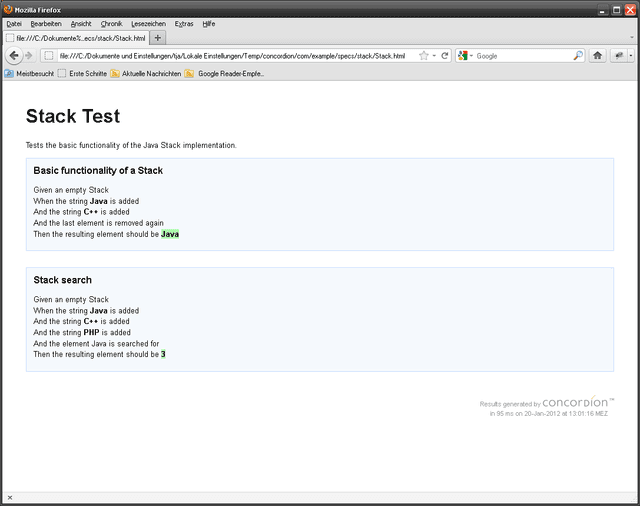The image size is (640, 506).
Task: Open the Lesezeichen menu
Action: point(148,23)
